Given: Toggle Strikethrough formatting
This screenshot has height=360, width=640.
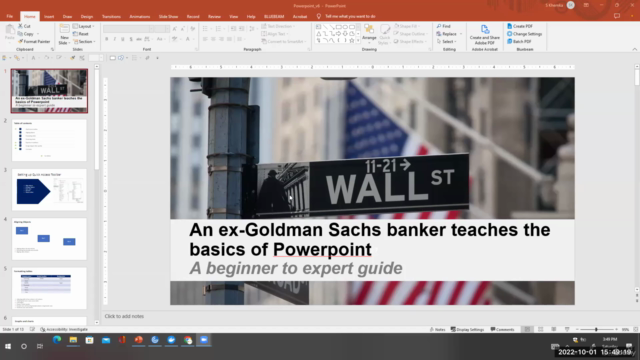Looking at the screenshot, I should click(x=139, y=39).
